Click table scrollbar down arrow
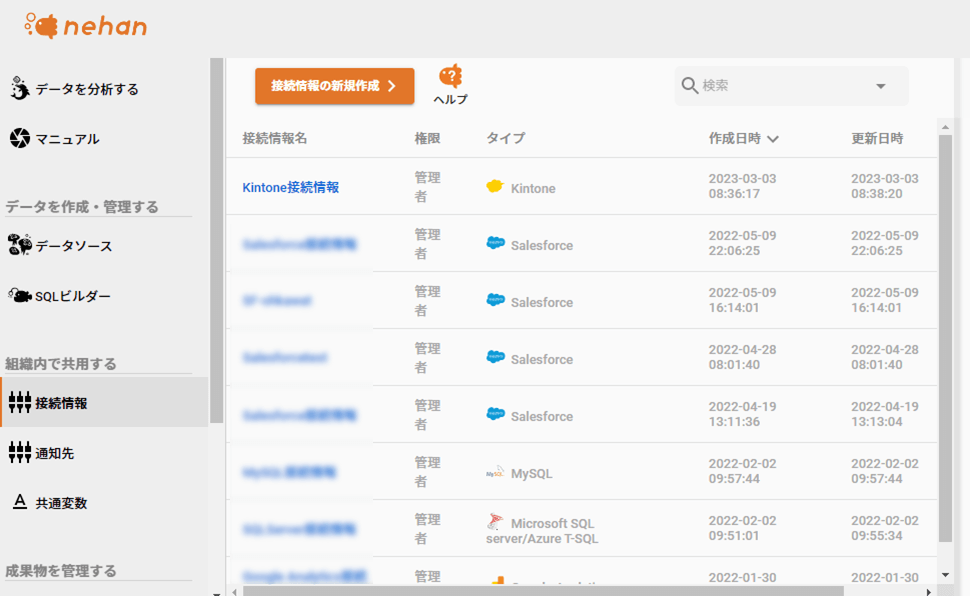 coord(945,575)
